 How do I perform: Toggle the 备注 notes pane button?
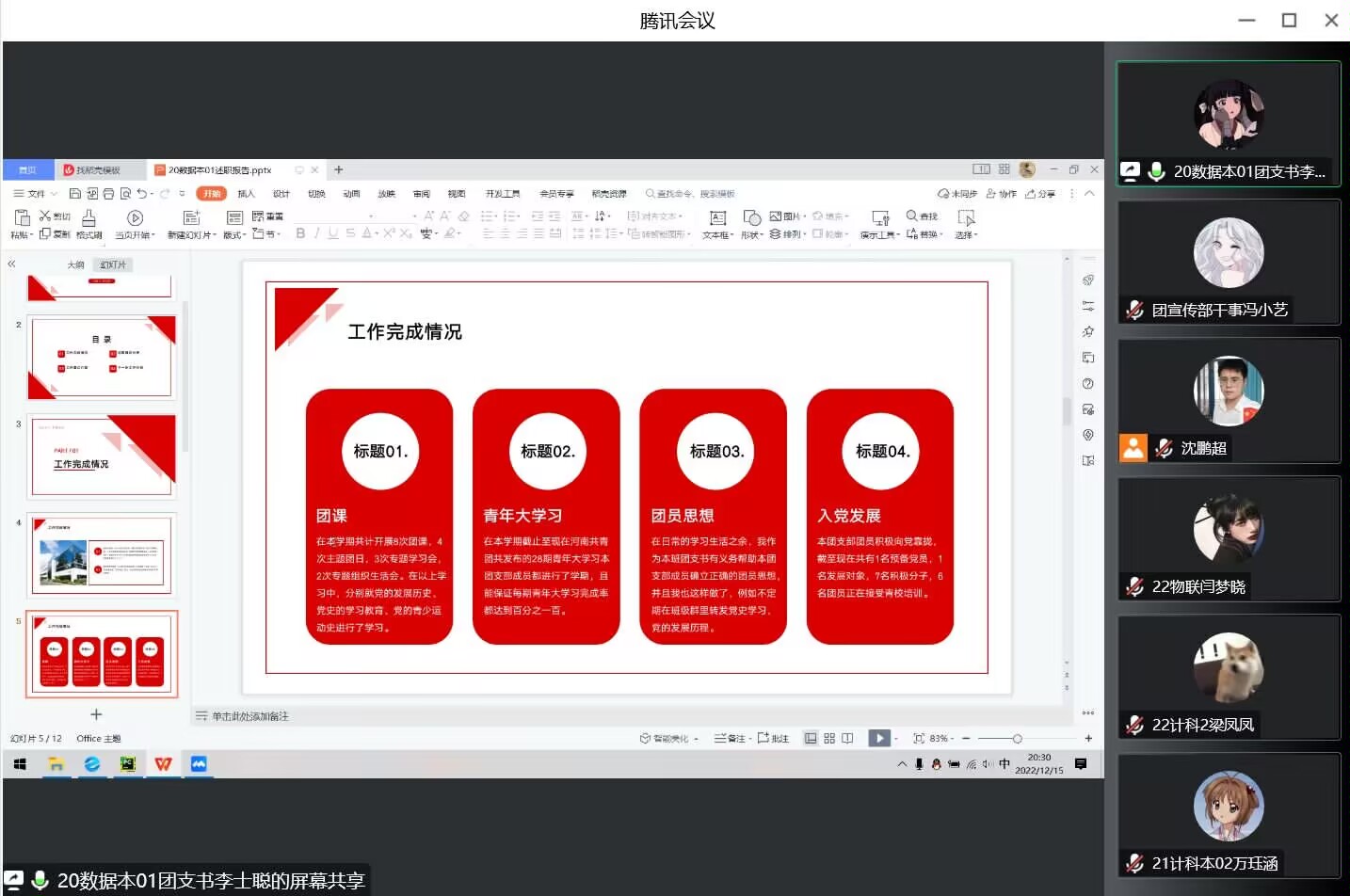[x=731, y=739]
